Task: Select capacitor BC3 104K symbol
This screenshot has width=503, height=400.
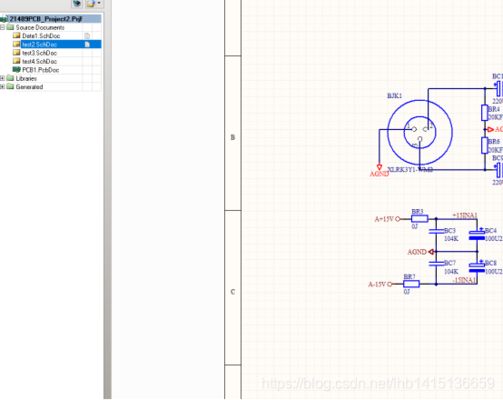Action: 436,231
